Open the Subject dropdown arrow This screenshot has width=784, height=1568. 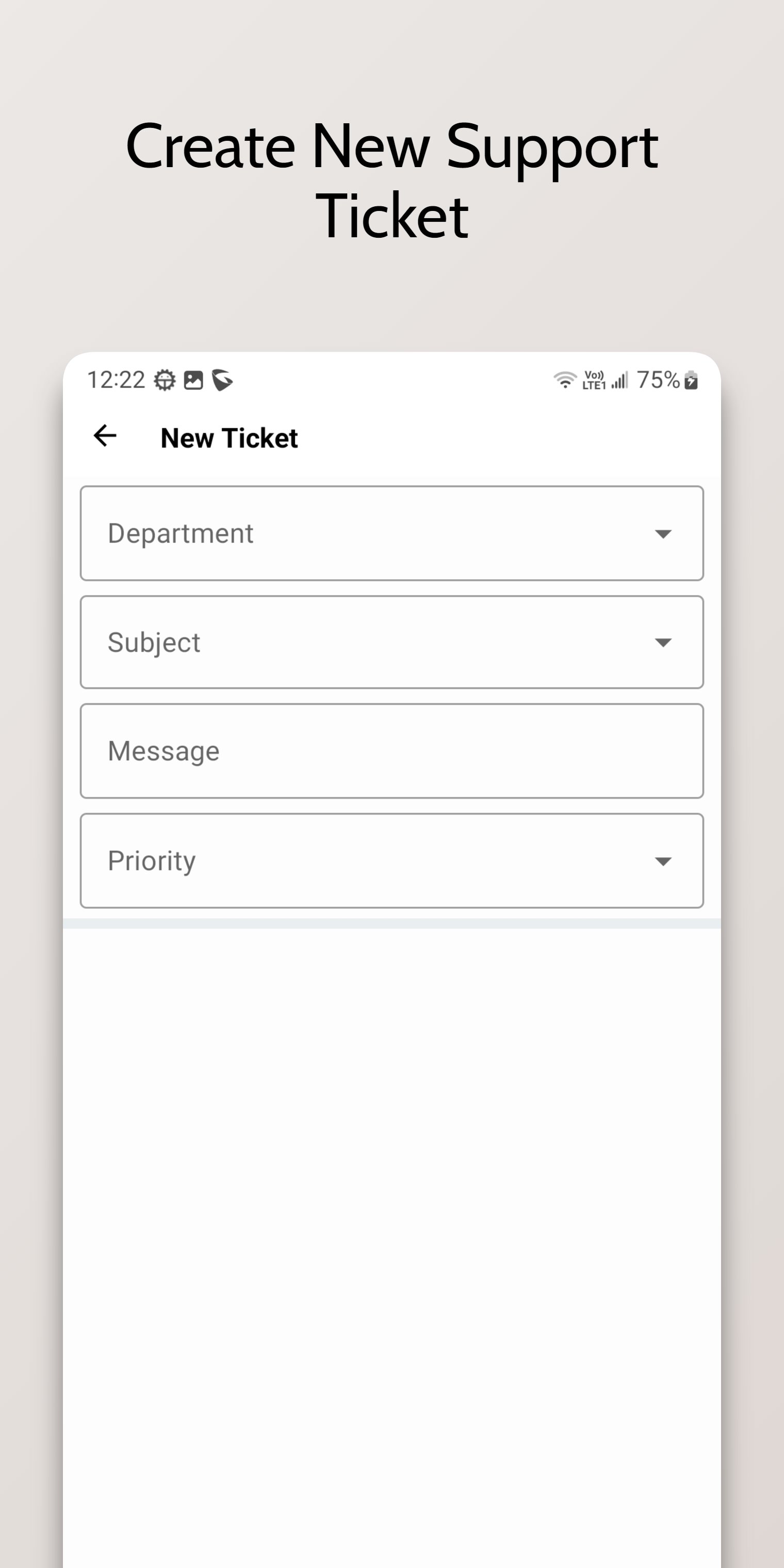point(662,642)
